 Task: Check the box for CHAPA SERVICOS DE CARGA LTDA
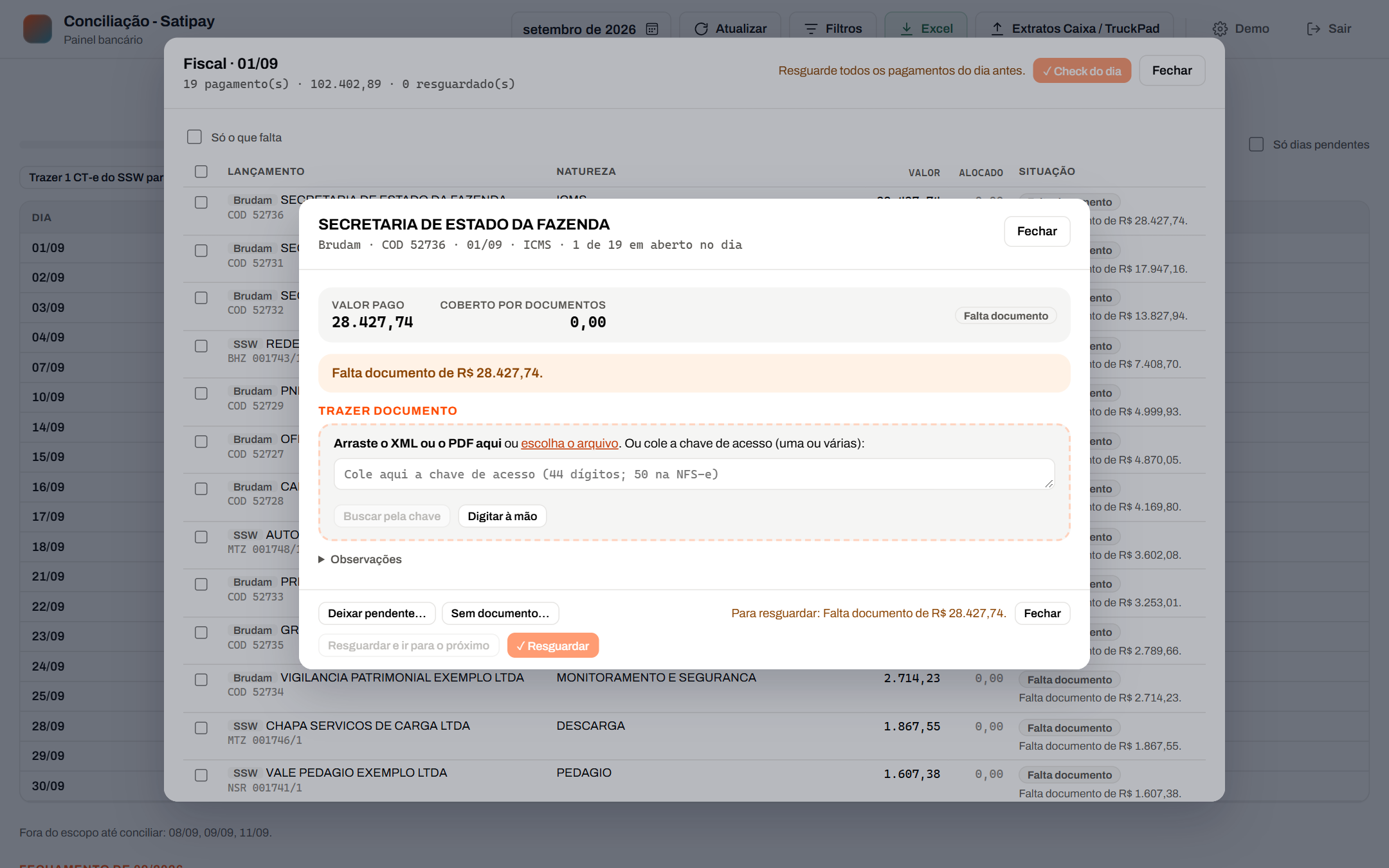click(x=201, y=728)
